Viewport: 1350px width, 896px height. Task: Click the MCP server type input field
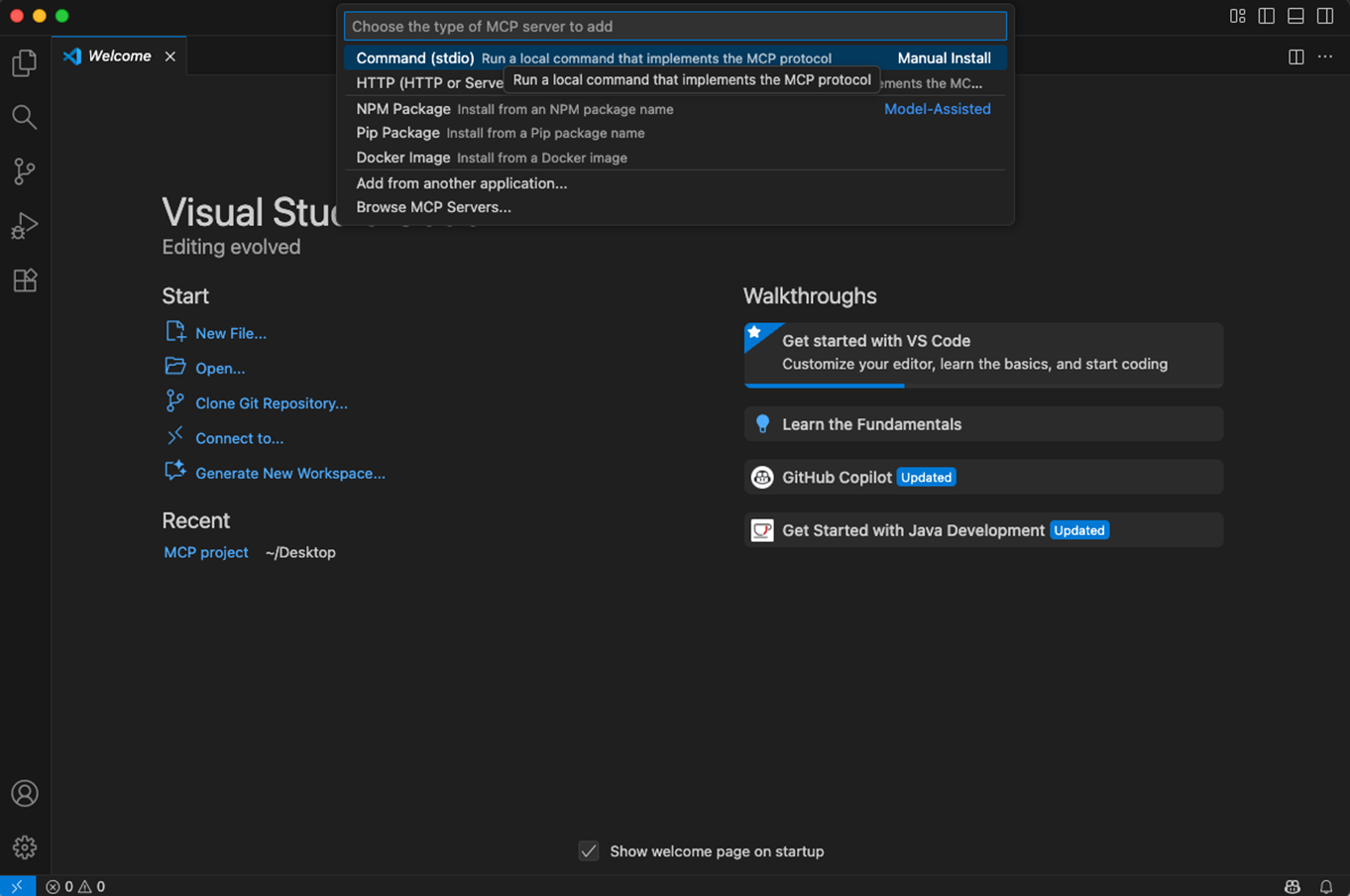click(x=674, y=27)
